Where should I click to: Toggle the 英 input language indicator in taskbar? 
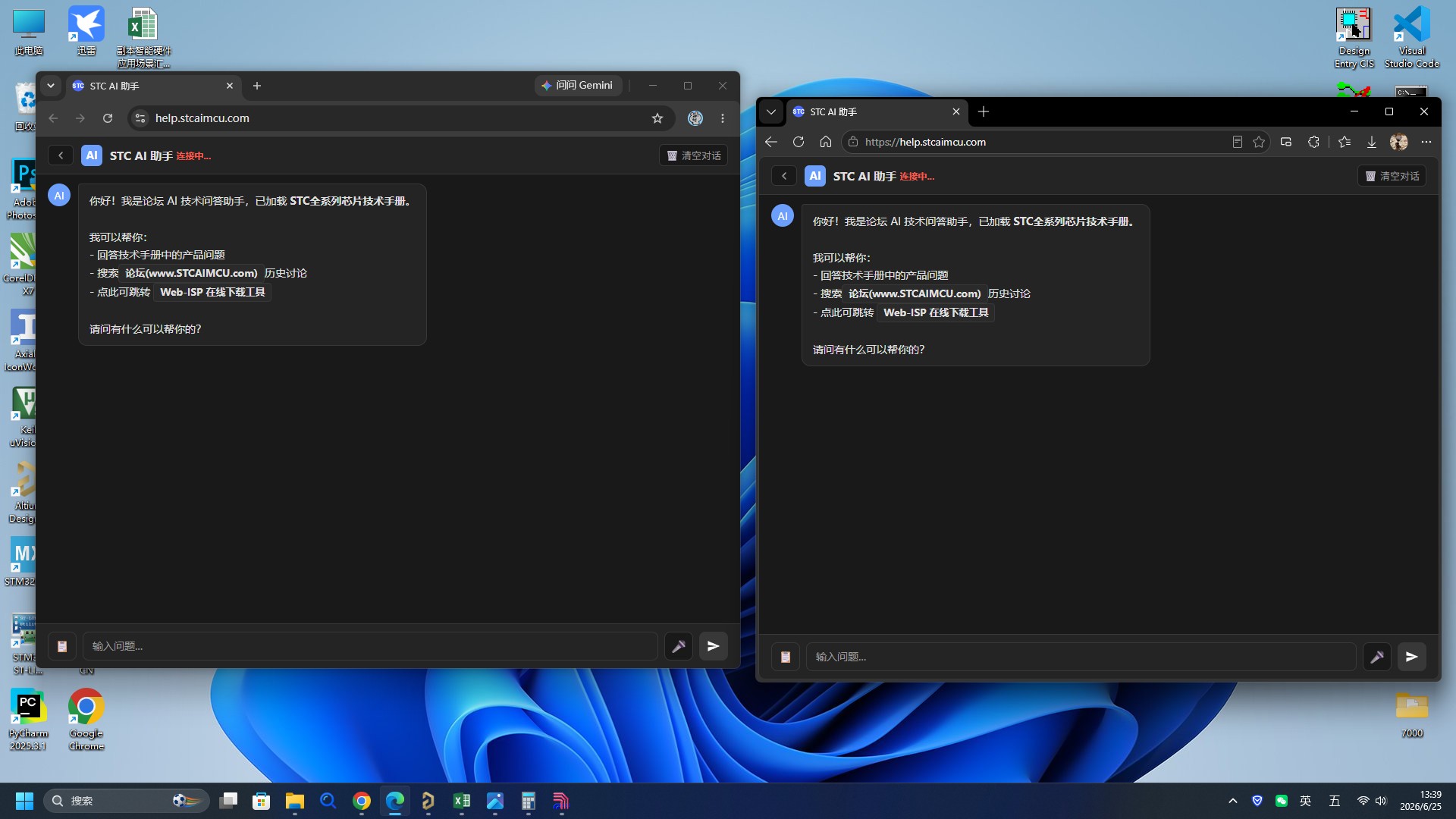pyautogui.click(x=1305, y=801)
